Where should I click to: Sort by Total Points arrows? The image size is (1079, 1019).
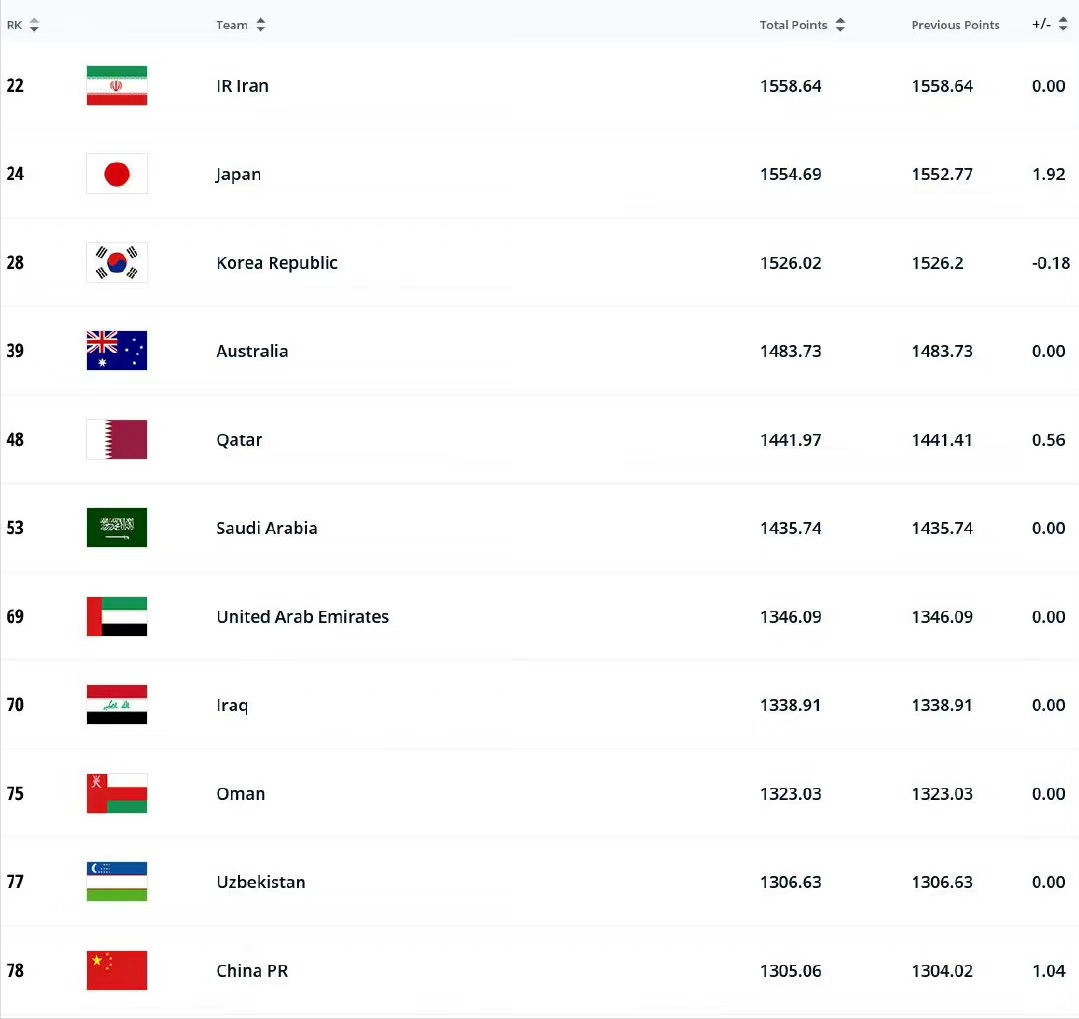[840, 25]
